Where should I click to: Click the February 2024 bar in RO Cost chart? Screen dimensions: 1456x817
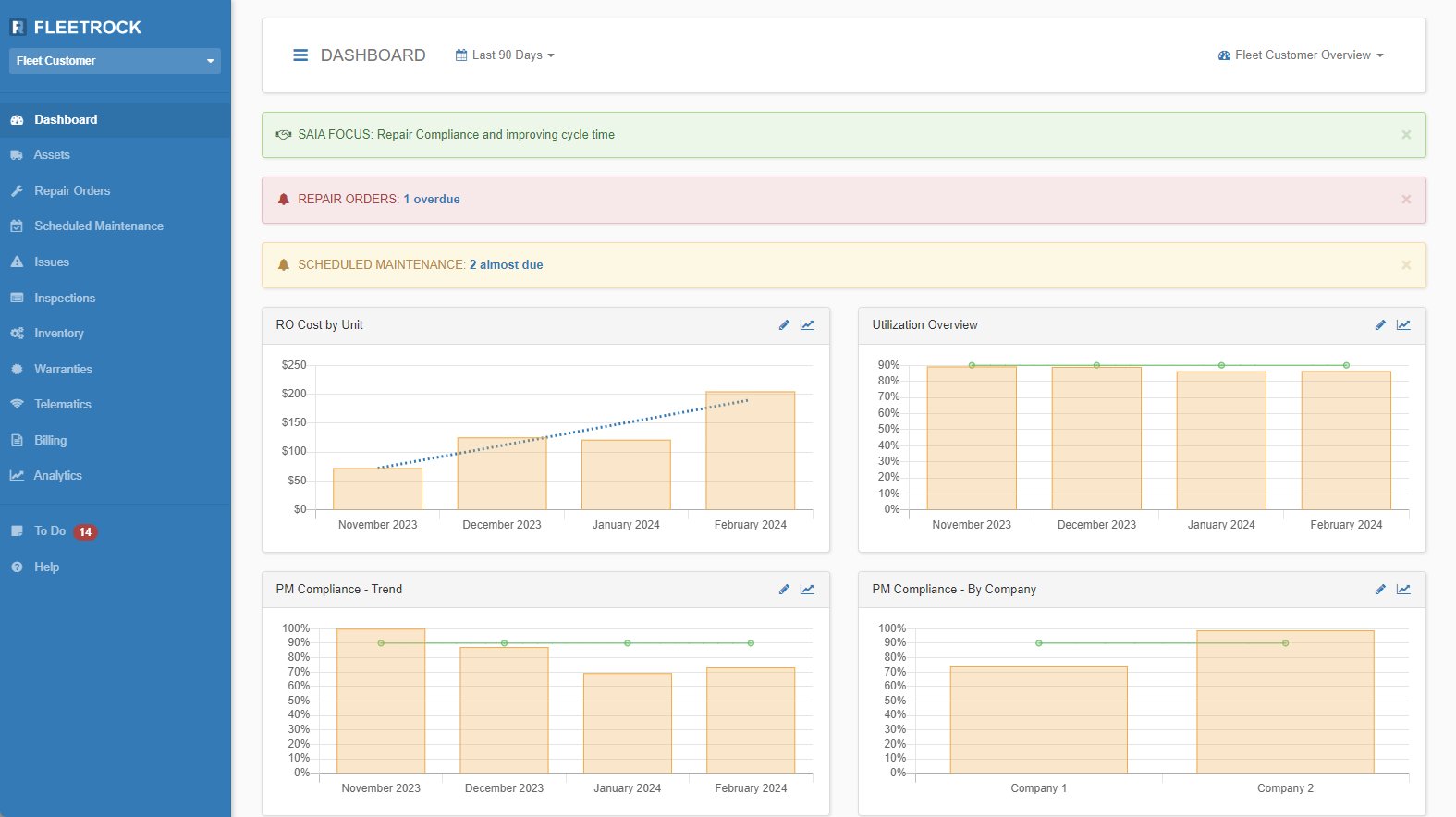[x=751, y=451]
